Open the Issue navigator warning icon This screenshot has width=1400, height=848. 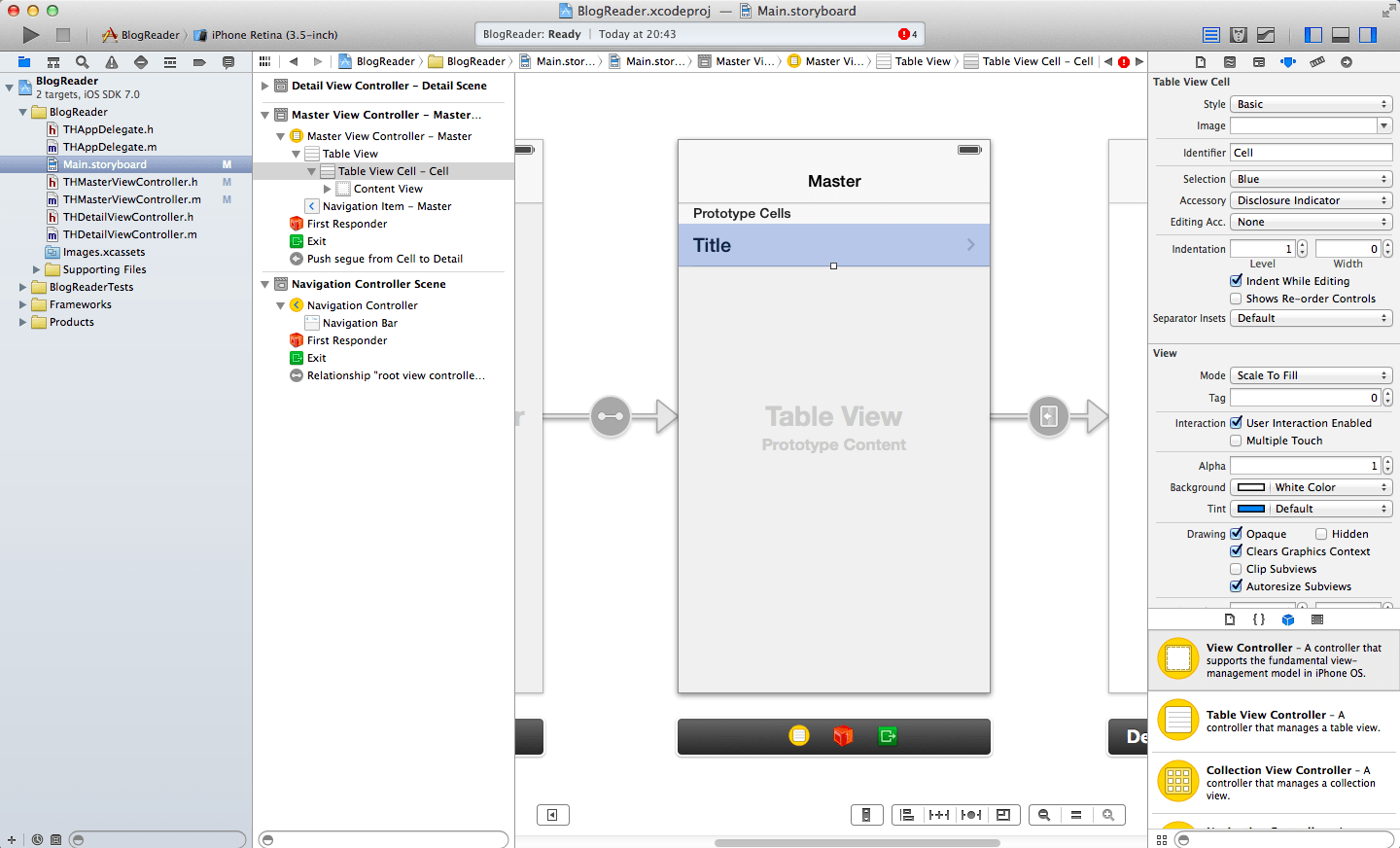tap(112, 62)
